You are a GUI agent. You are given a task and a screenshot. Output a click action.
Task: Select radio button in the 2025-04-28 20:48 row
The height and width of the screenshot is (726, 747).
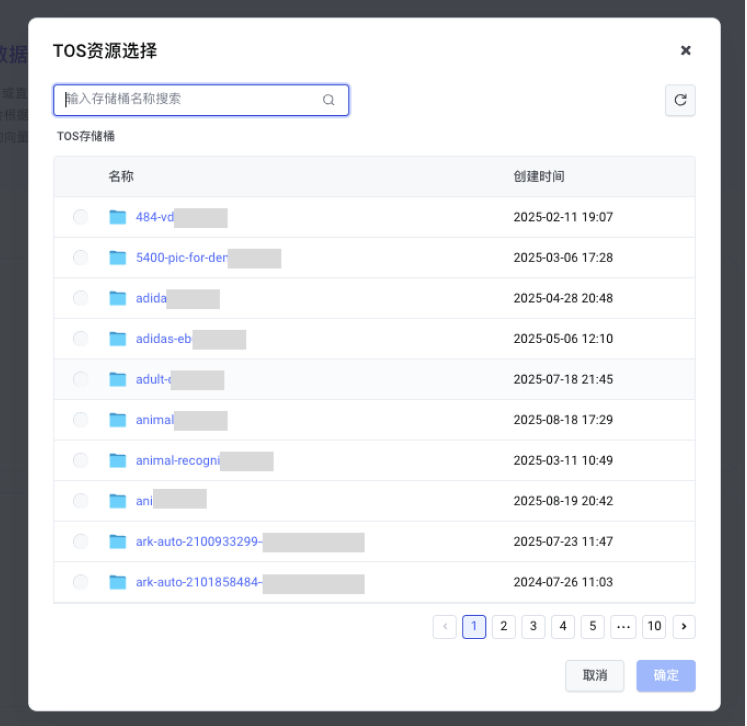[x=81, y=298]
